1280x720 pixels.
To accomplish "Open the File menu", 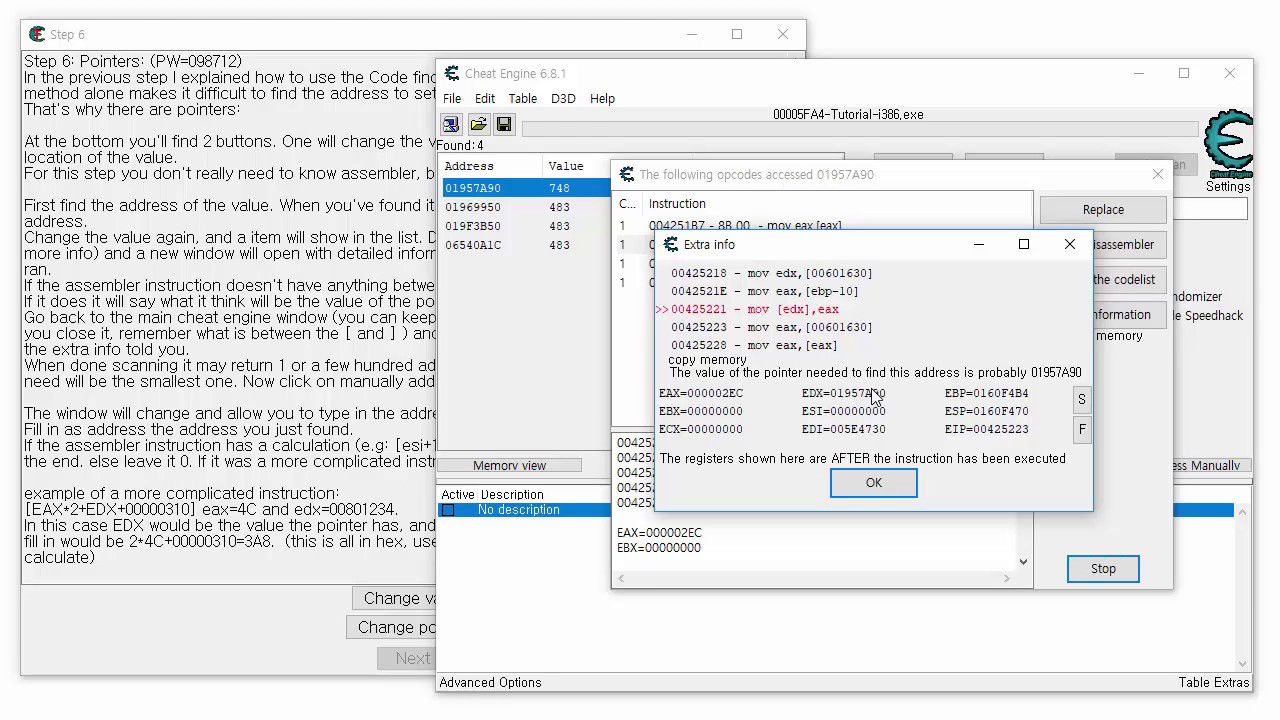I will (x=452, y=98).
